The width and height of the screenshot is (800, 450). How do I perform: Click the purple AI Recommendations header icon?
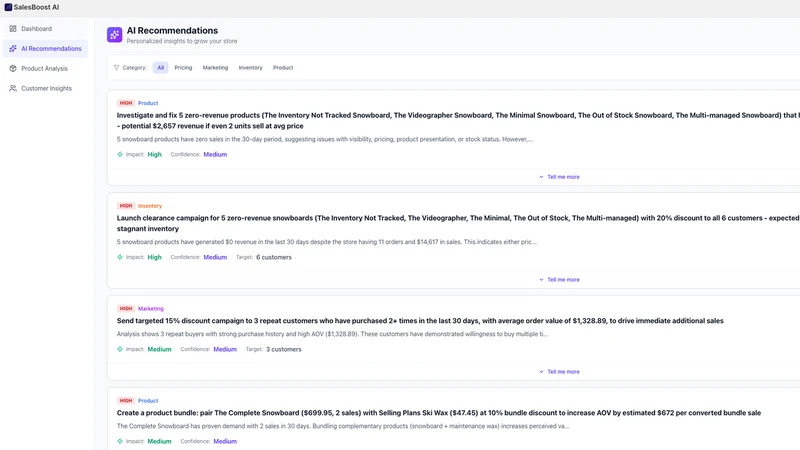pos(114,35)
